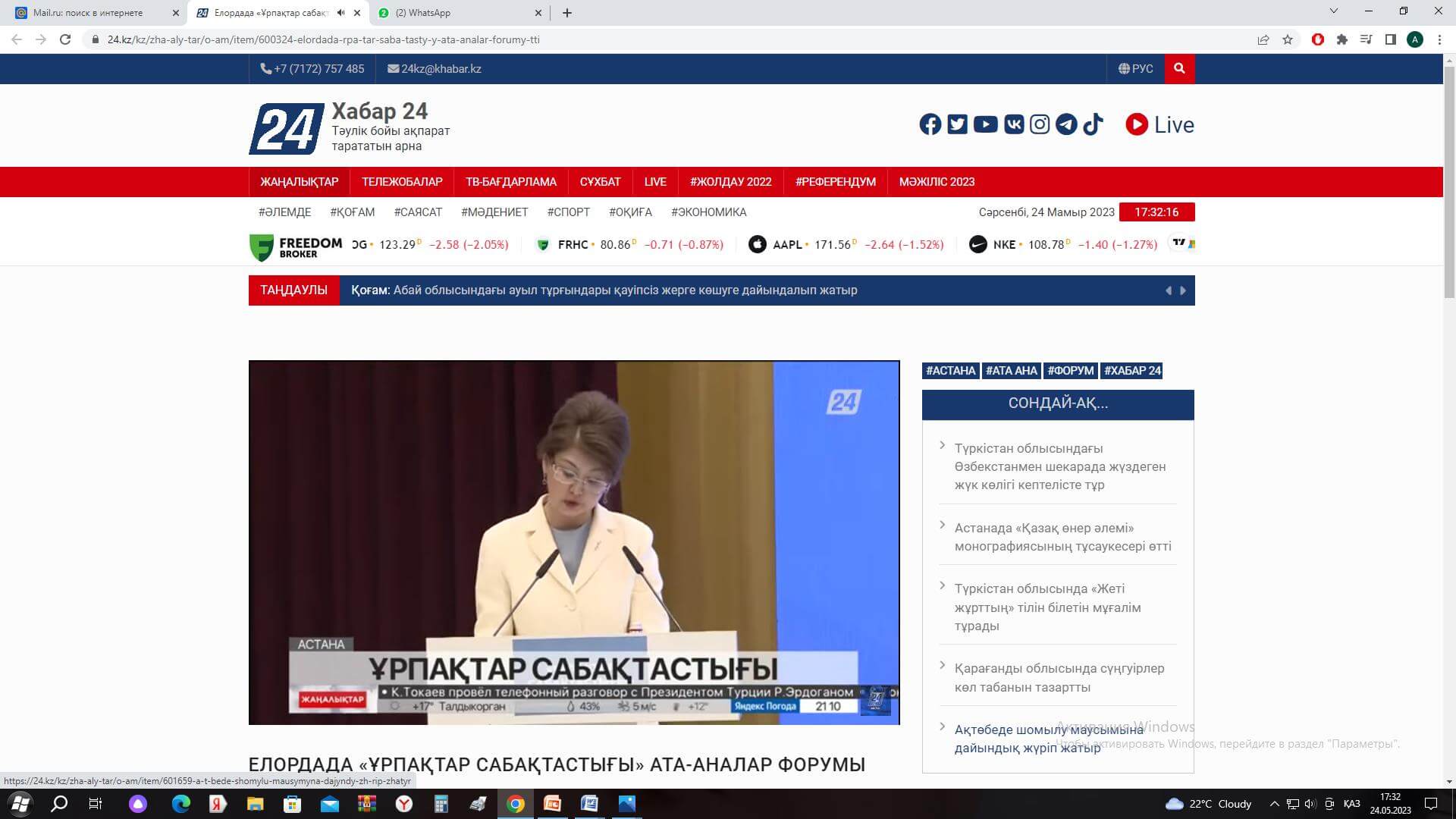This screenshot has width=1456, height=819.
Task: Click the Freedom Broker logo
Action: [296, 246]
